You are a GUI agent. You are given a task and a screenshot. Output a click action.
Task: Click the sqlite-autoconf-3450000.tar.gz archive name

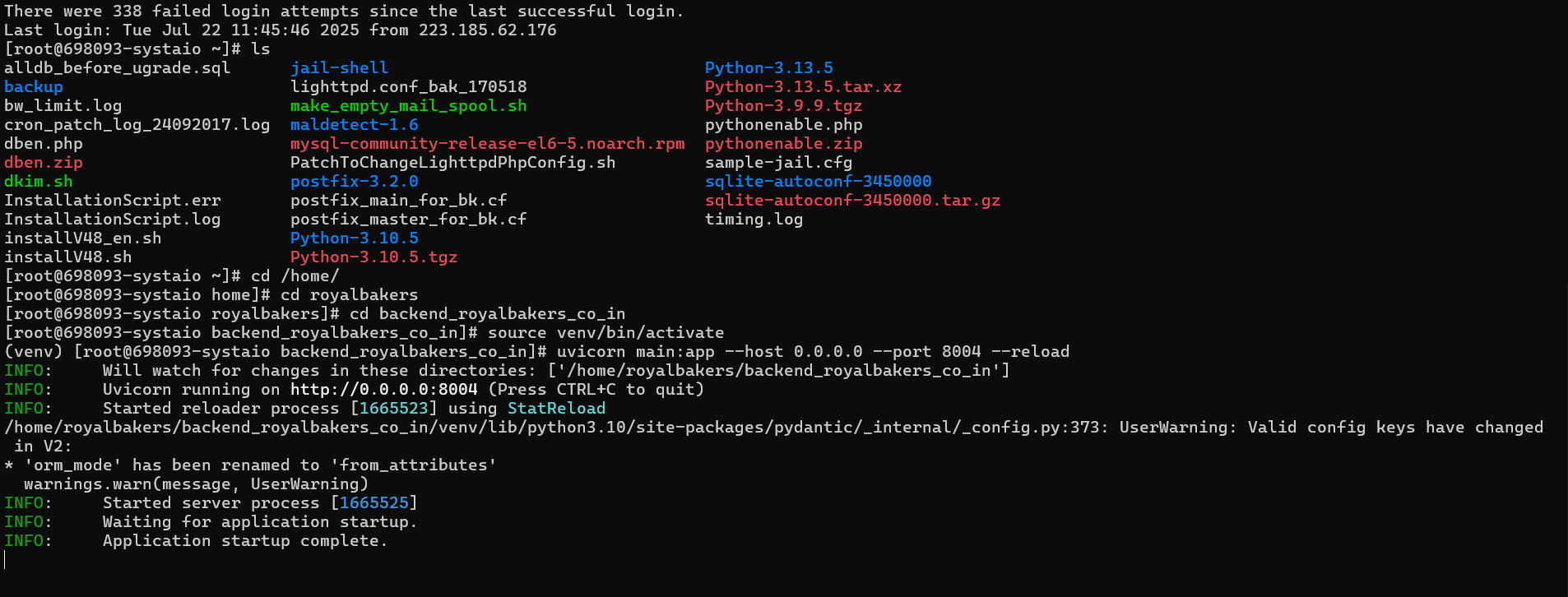coord(852,201)
